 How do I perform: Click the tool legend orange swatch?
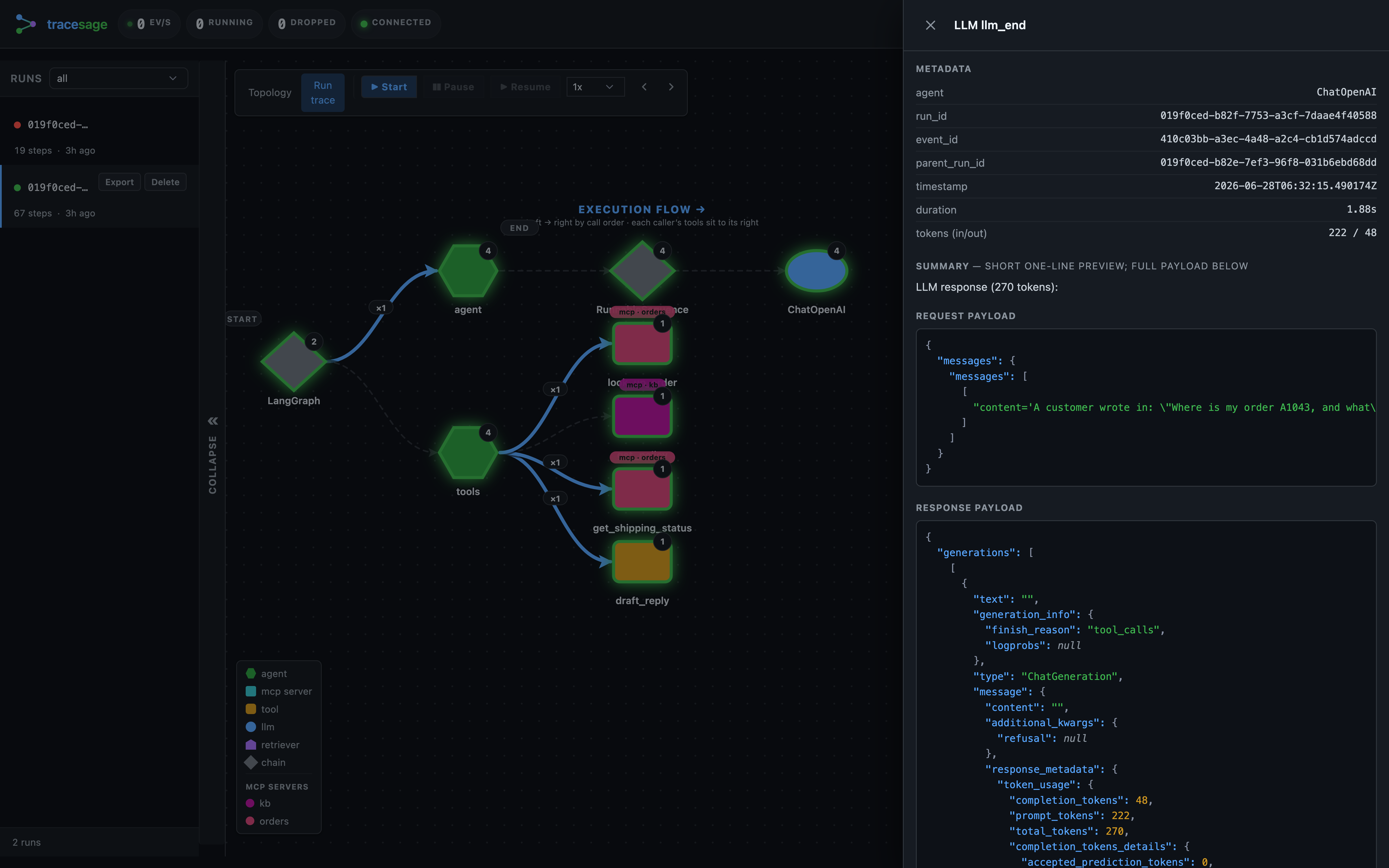coord(251,709)
